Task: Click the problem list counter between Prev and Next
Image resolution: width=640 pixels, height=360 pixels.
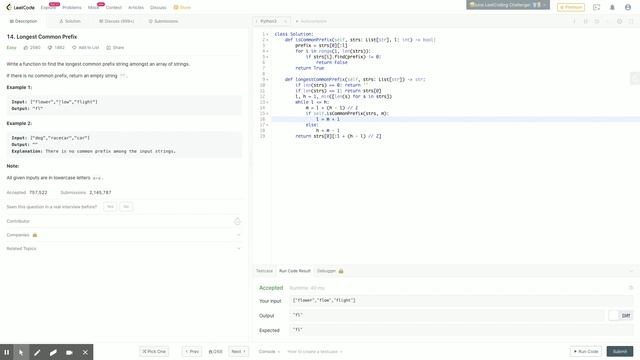Action: pos(216,351)
